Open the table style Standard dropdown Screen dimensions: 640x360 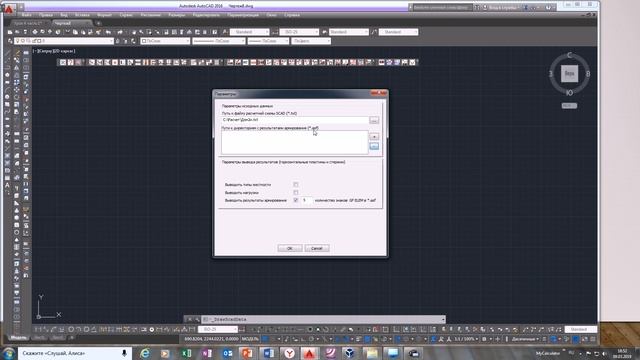(349, 32)
